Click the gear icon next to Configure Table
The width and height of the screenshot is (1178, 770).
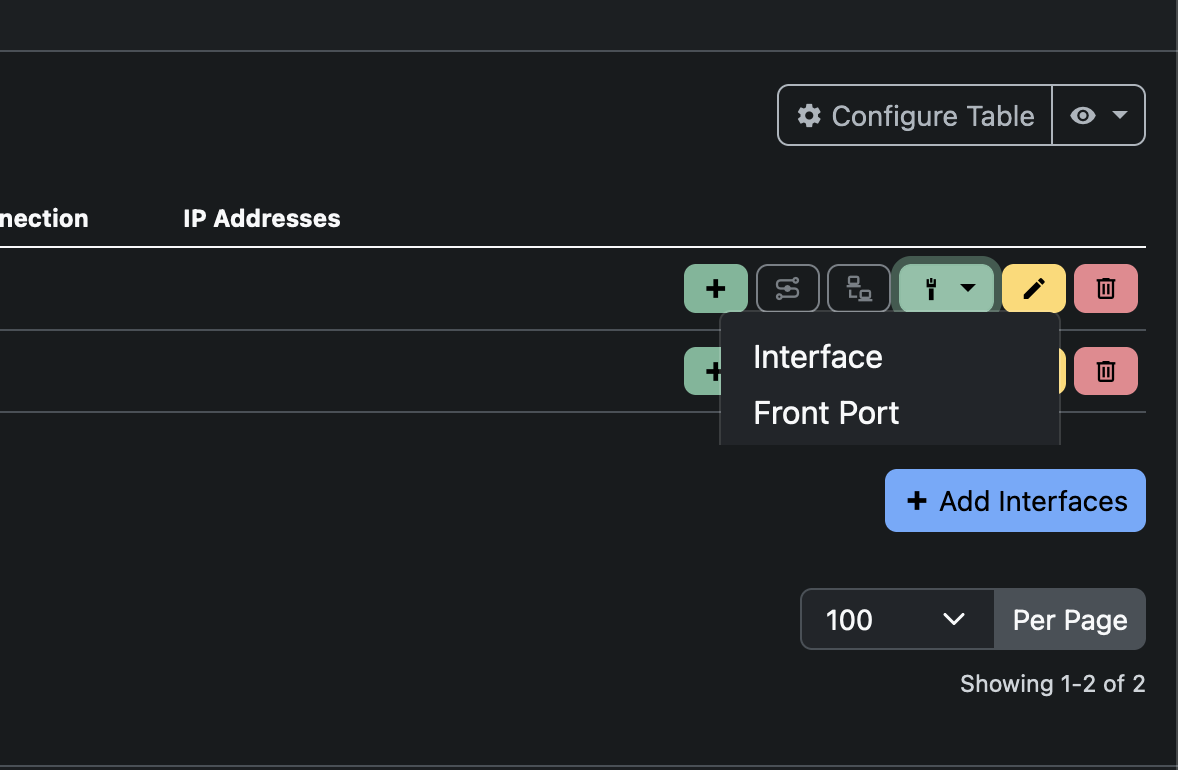point(809,115)
